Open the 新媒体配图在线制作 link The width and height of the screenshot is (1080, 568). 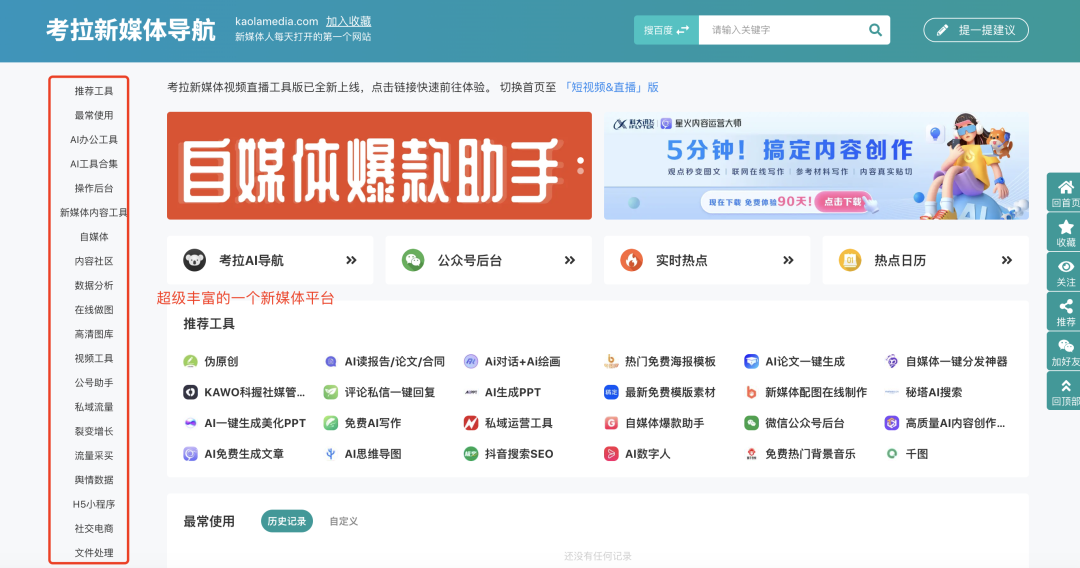[x=816, y=392]
